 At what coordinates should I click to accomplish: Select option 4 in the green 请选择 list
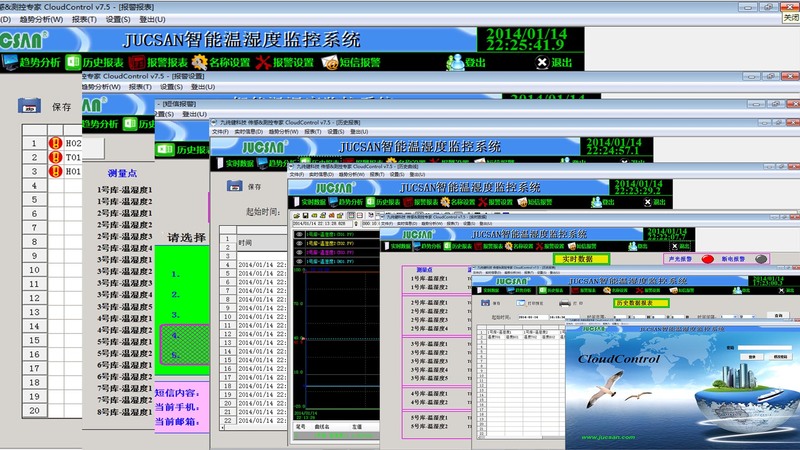[x=176, y=336]
